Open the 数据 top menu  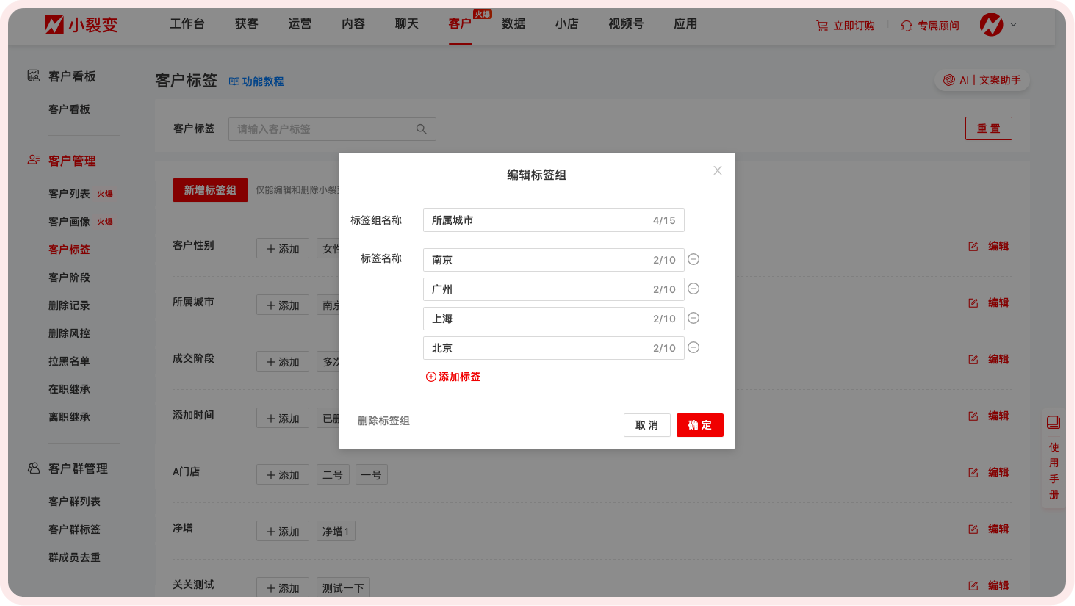coord(513,24)
